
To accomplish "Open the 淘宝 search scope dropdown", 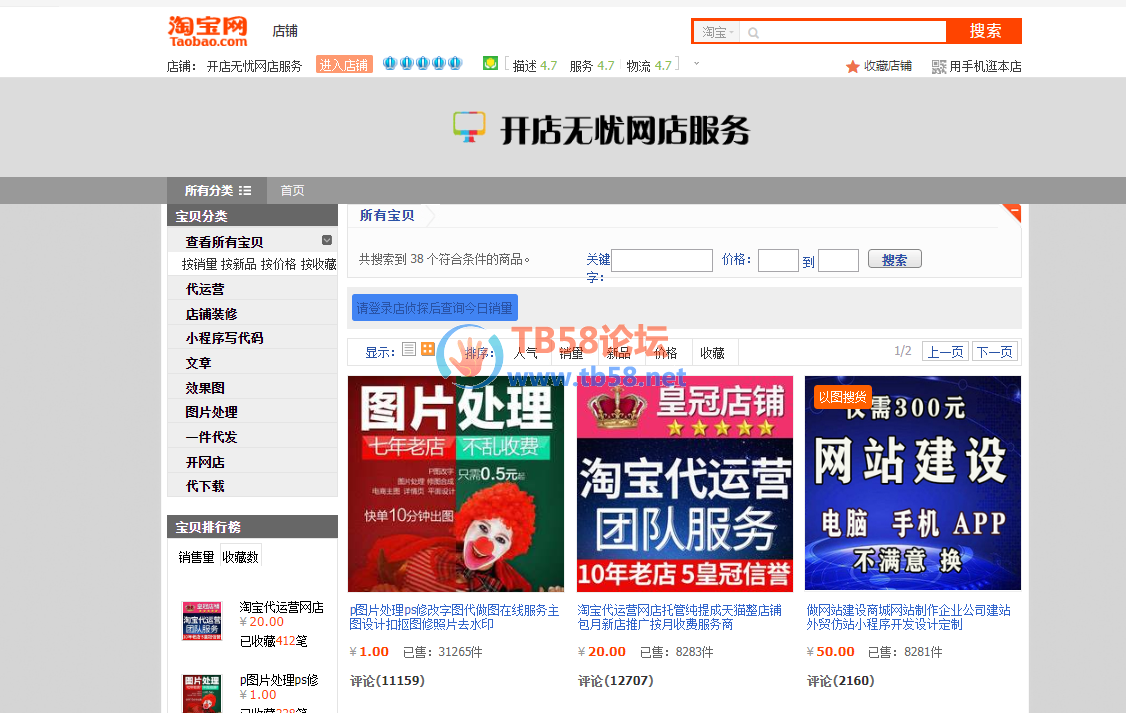I will [717, 32].
